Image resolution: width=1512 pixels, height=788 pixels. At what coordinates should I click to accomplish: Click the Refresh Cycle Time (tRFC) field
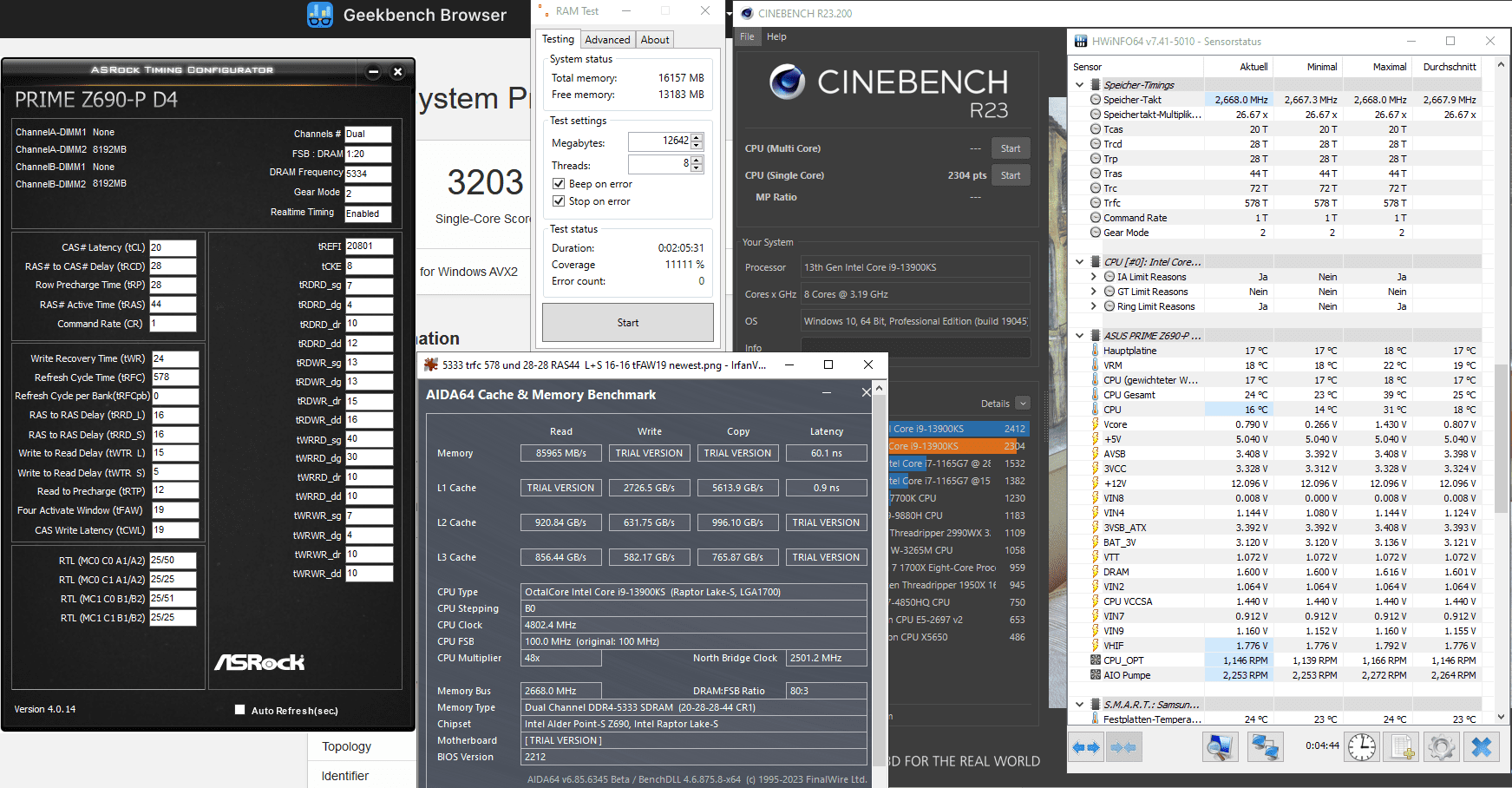tap(174, 378)
